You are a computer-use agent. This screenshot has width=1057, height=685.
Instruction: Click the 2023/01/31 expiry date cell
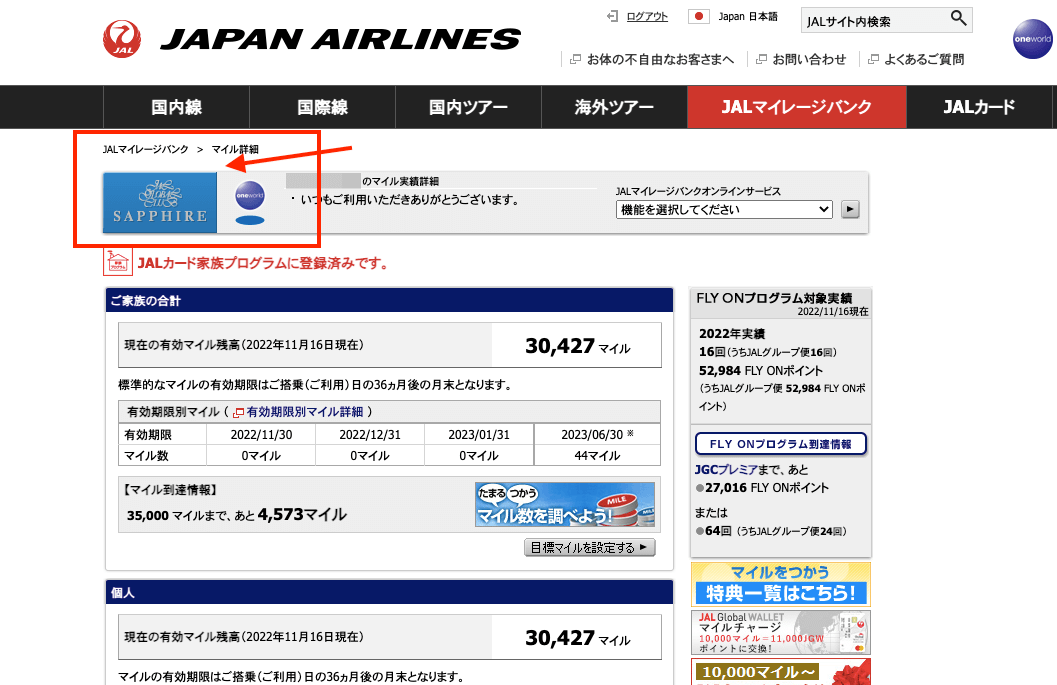click(479, 435)
